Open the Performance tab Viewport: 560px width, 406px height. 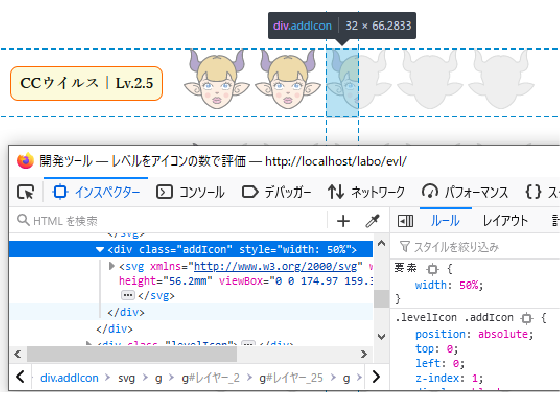465,192
